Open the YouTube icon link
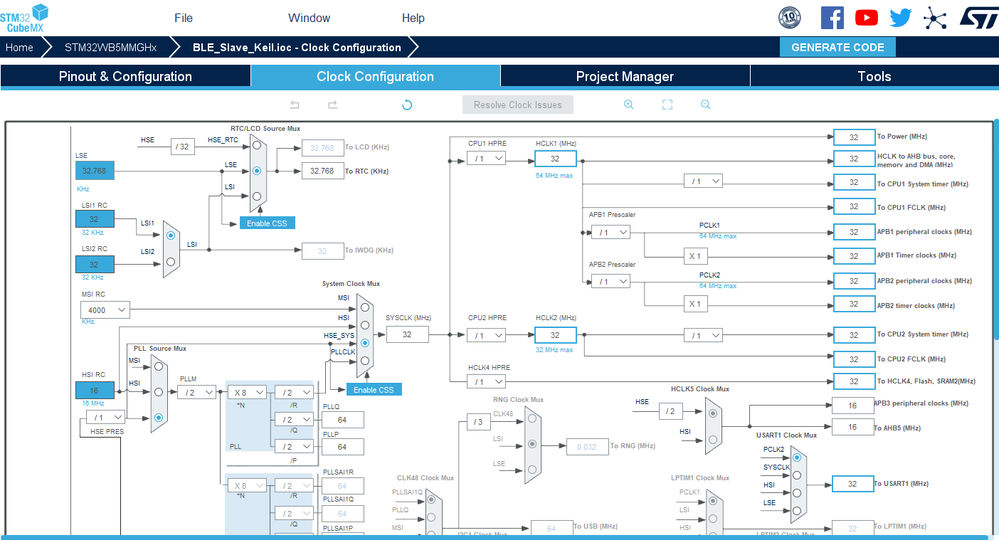Screen dimensions: 999x540 [866, 17]
